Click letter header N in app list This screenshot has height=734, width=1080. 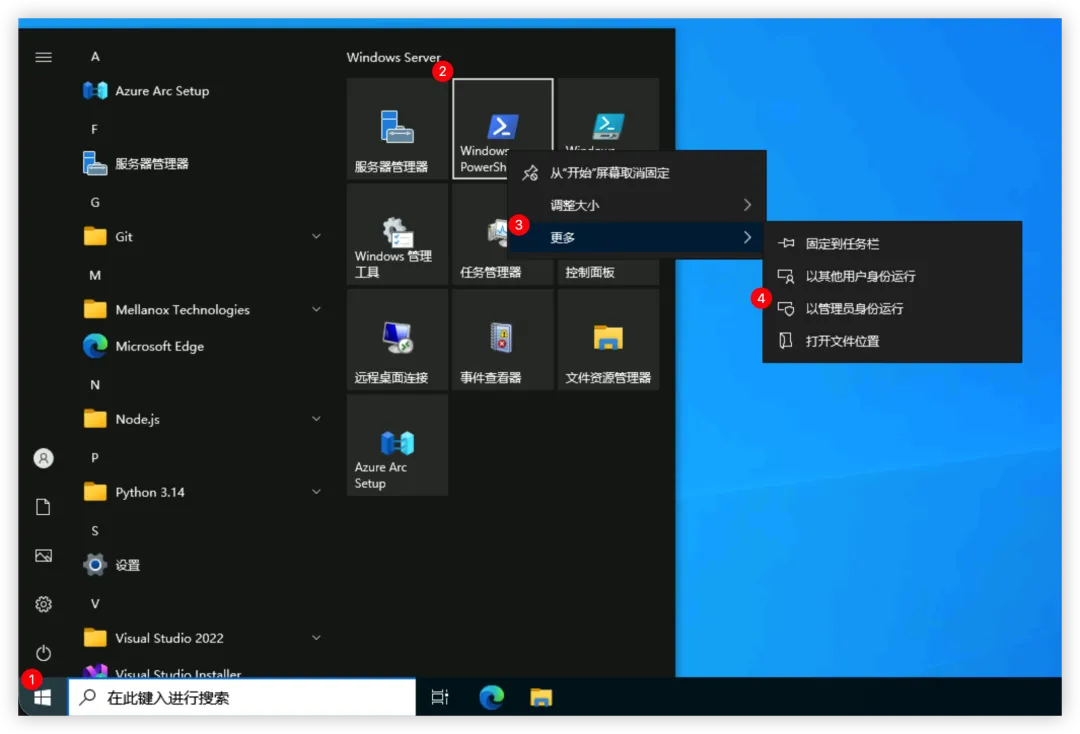coord(95,384)
